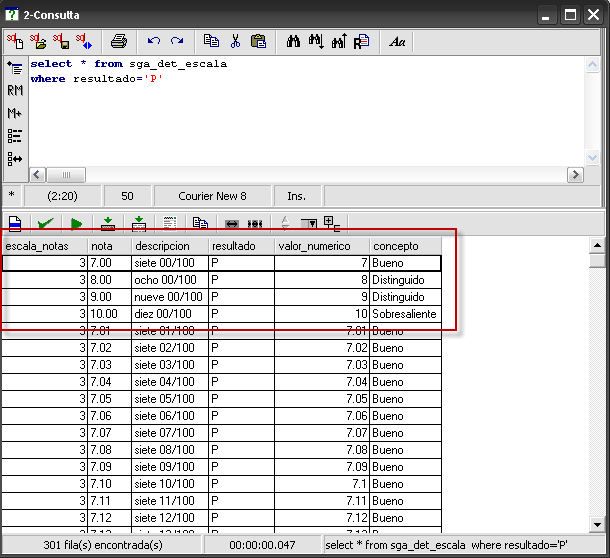610x558 pixels.
Task: Run the query with green play
Action: pos(77,224)
